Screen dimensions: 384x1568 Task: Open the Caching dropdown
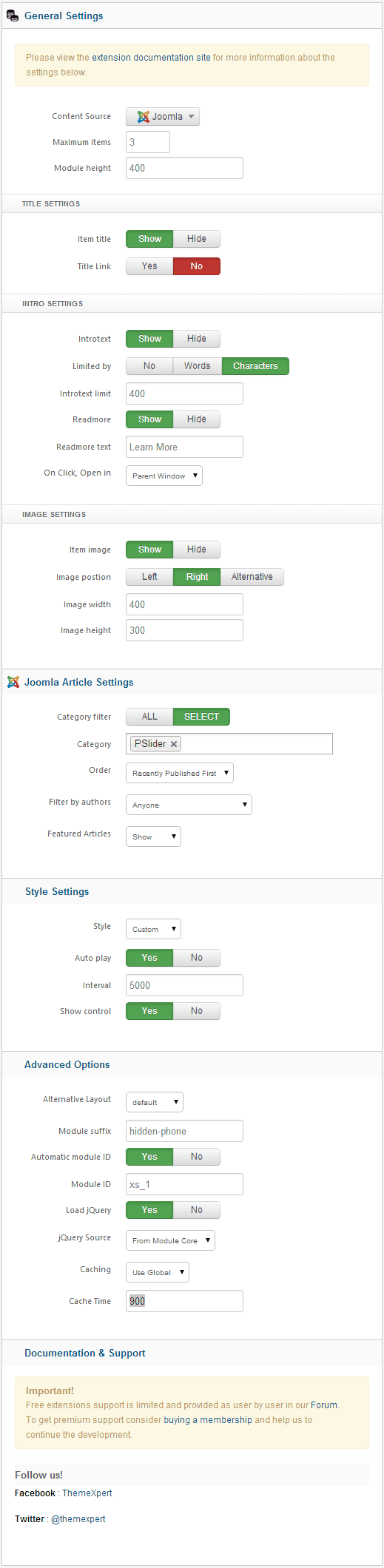coord(158,1272)
